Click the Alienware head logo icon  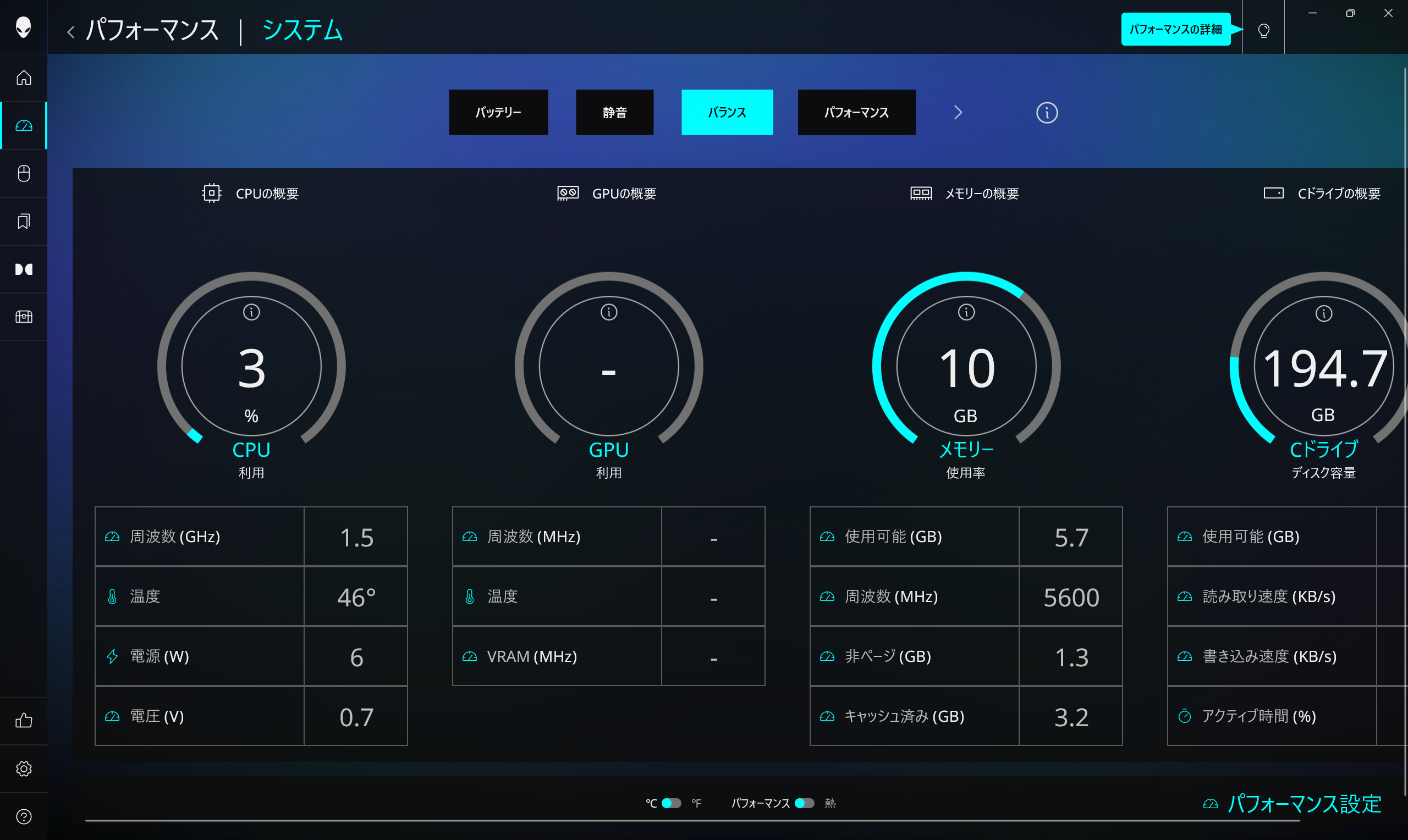tap(23, 26)
